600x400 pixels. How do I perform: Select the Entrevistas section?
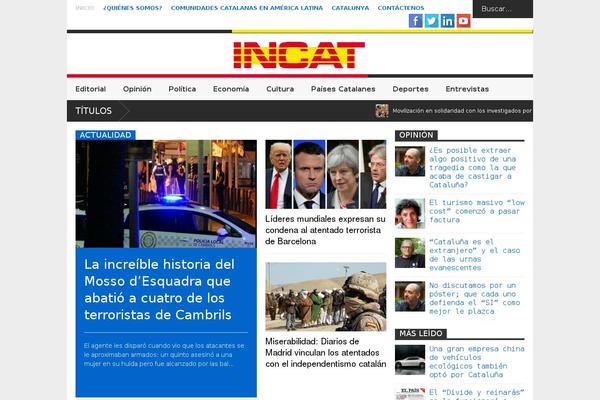coord(467,89)
